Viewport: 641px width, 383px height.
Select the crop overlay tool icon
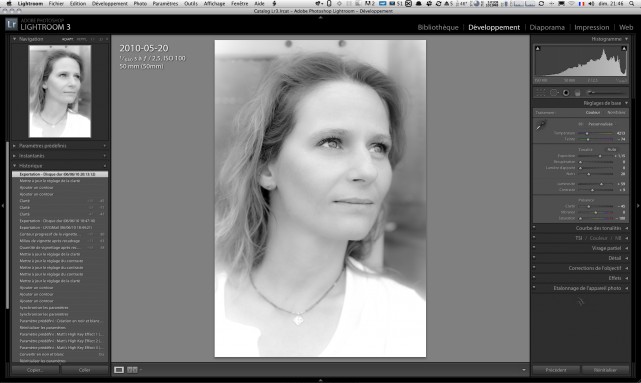(x=540, y=93)
